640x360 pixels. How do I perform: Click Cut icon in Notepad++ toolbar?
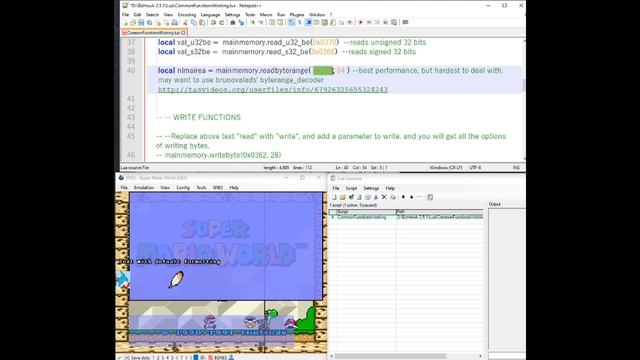185,22
